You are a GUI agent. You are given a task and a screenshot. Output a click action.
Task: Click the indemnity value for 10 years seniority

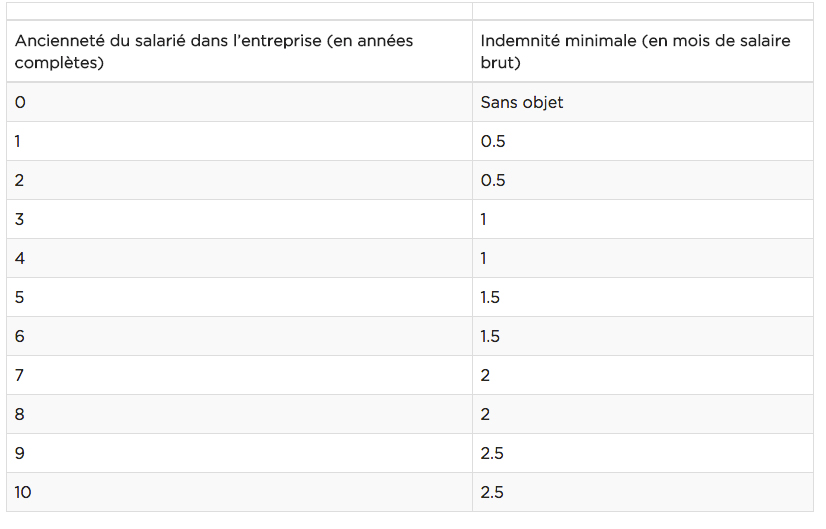tap(492, 492)
